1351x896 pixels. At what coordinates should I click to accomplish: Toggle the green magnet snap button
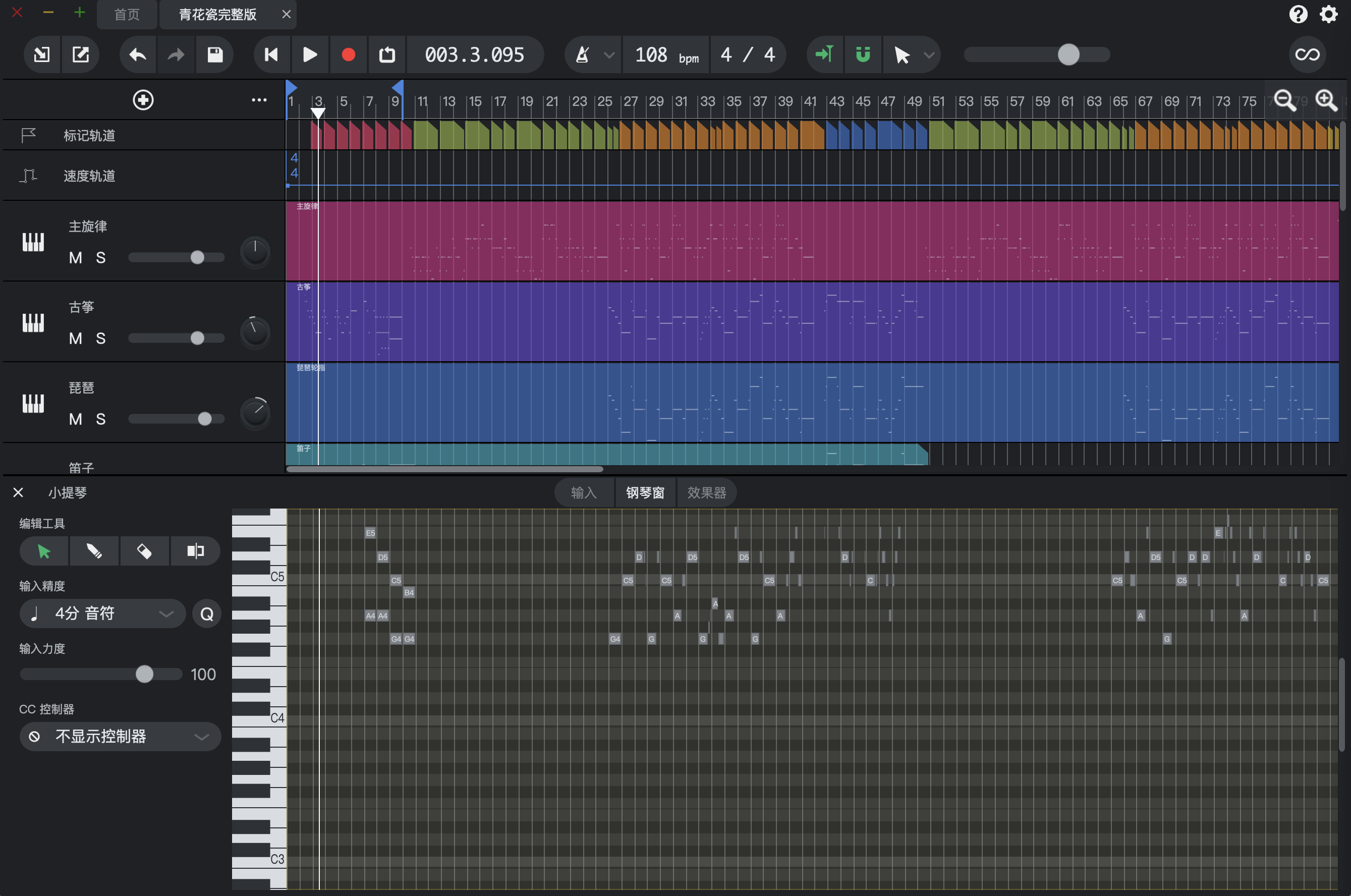coord(863,55)
